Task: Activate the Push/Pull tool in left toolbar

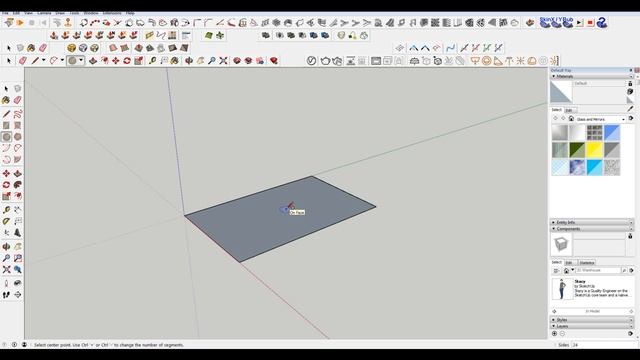Action: pos(17,174)
